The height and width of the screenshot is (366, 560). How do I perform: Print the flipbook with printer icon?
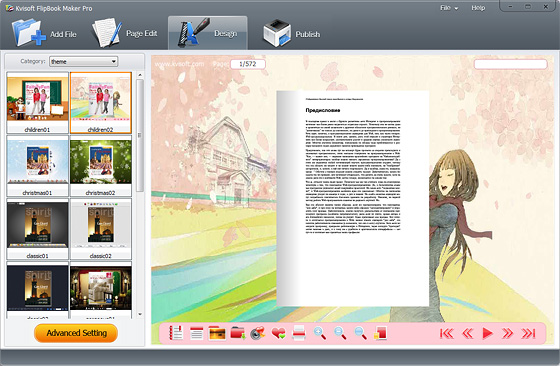tap(299, 333)
